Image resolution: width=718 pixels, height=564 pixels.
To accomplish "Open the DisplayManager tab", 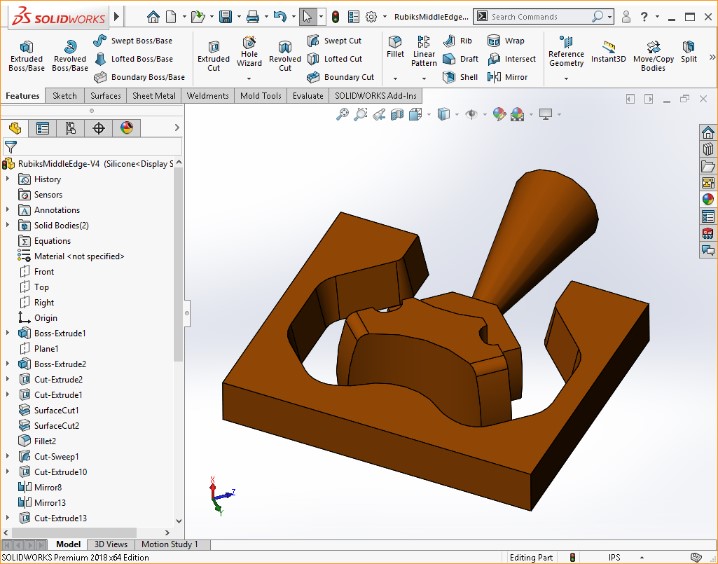I will pos(127,128).
